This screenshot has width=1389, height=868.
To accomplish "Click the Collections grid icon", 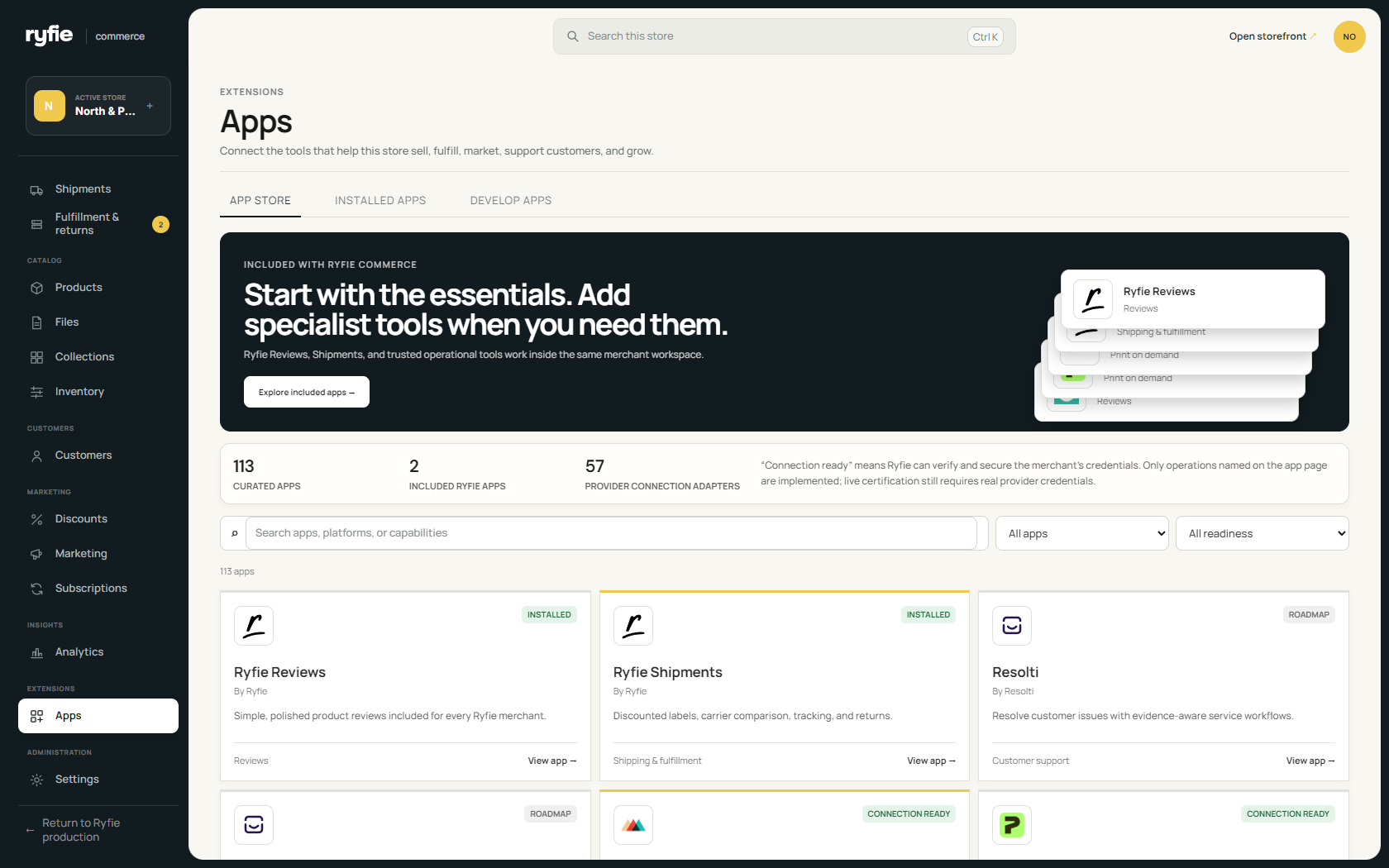I will (x=36, y=357).
